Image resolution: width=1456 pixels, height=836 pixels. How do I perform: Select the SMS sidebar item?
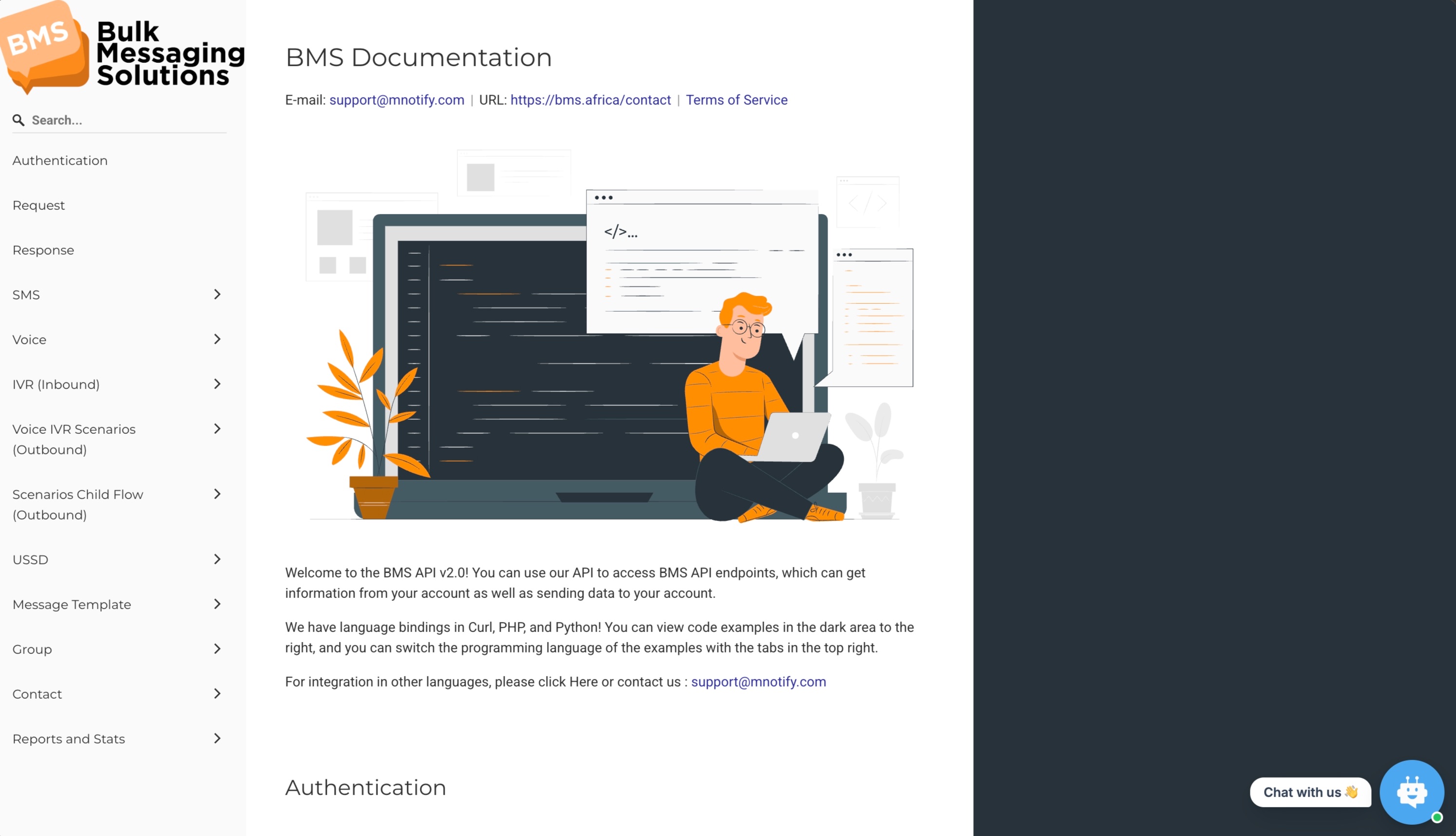(x=26, y=295)
